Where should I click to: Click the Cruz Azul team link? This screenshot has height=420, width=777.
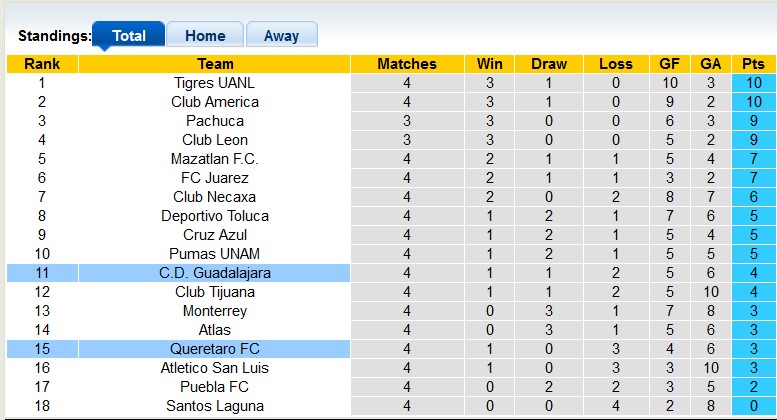click(215, 235)
